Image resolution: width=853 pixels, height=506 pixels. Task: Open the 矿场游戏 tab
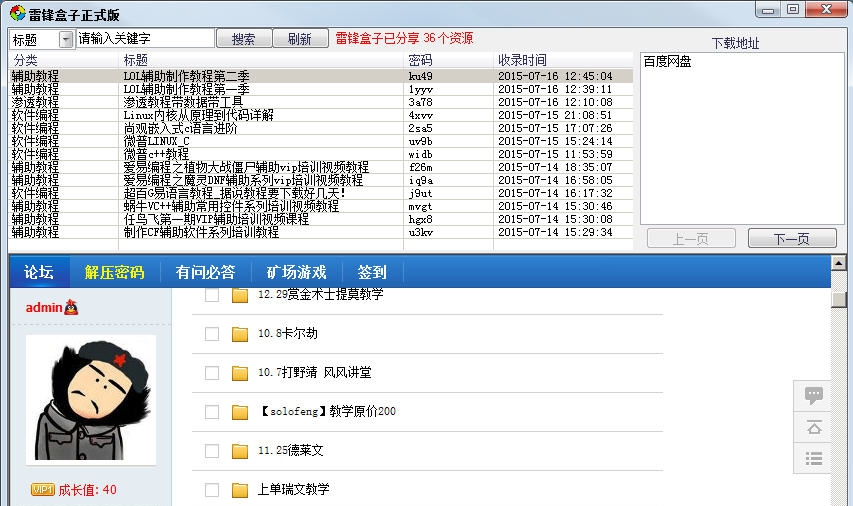pos(296,272)
